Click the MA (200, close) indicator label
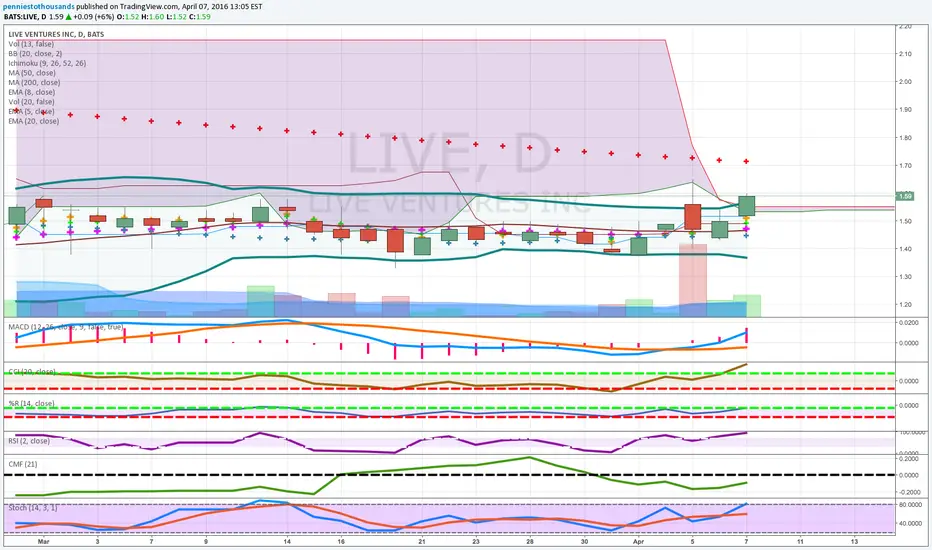Image resolution: width=932 pixels, height=550 pixels. [34, 82]
